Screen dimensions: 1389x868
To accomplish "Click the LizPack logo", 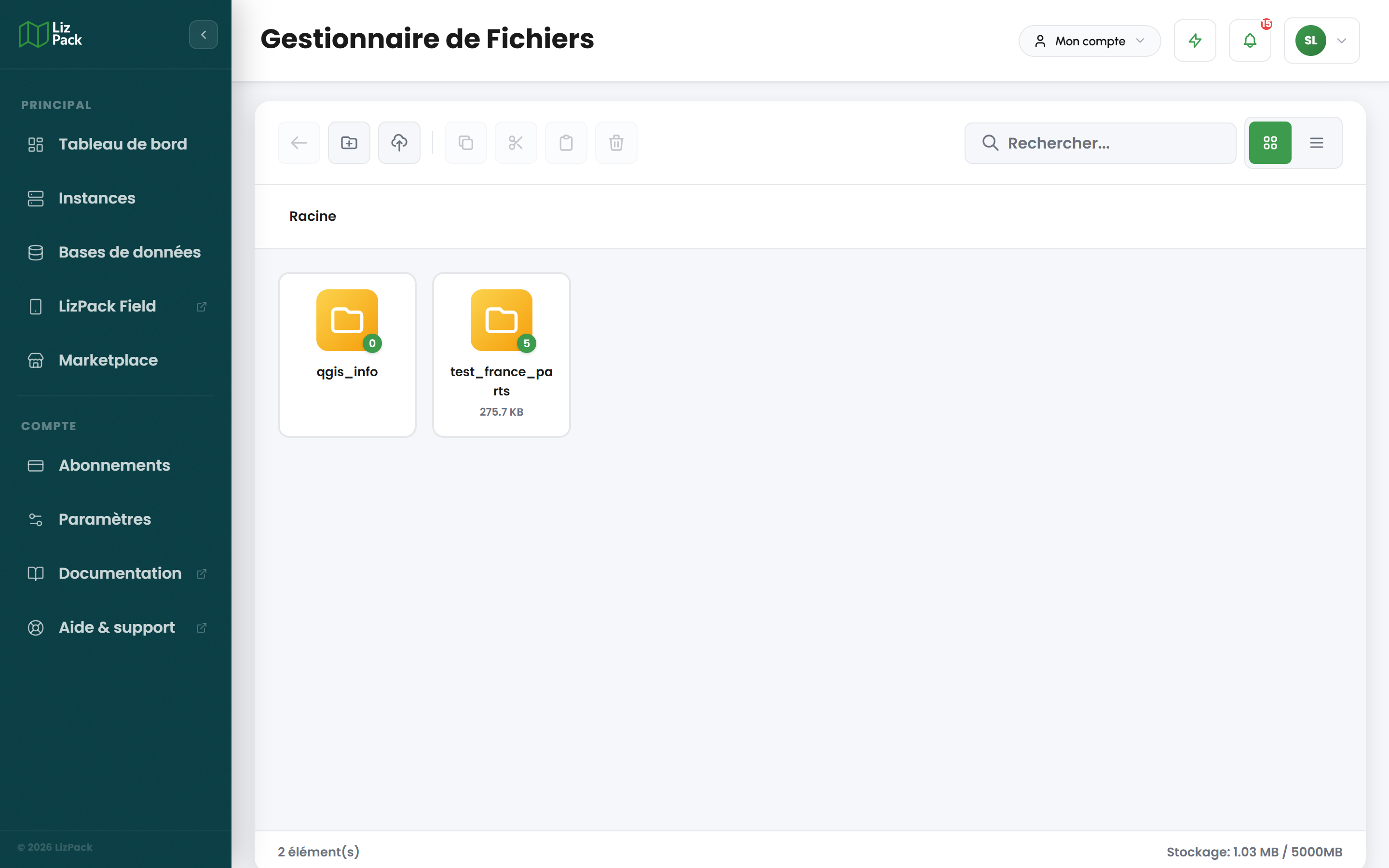I will [x=51, y=34].
